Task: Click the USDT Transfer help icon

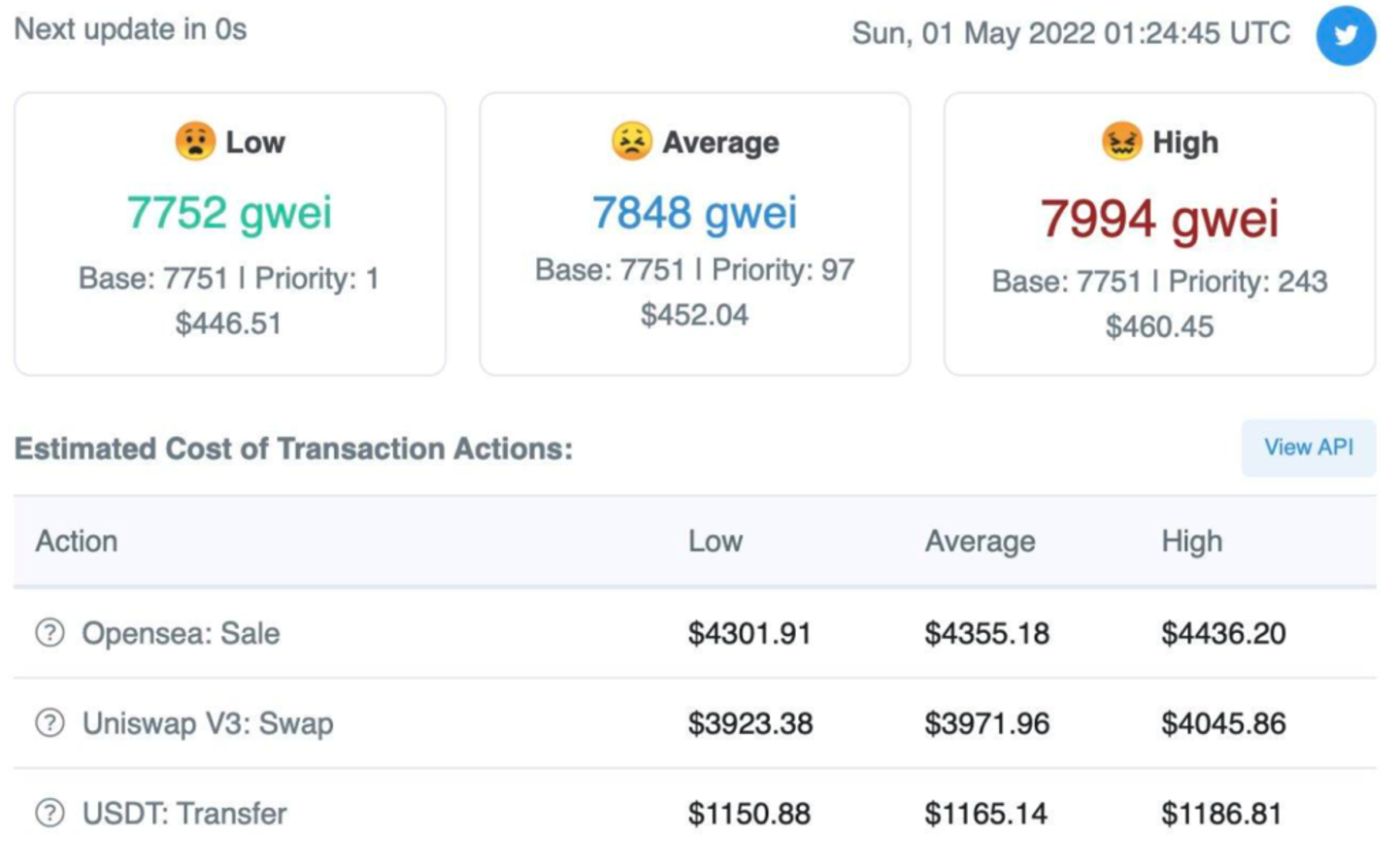Action: tap(50, 813)
